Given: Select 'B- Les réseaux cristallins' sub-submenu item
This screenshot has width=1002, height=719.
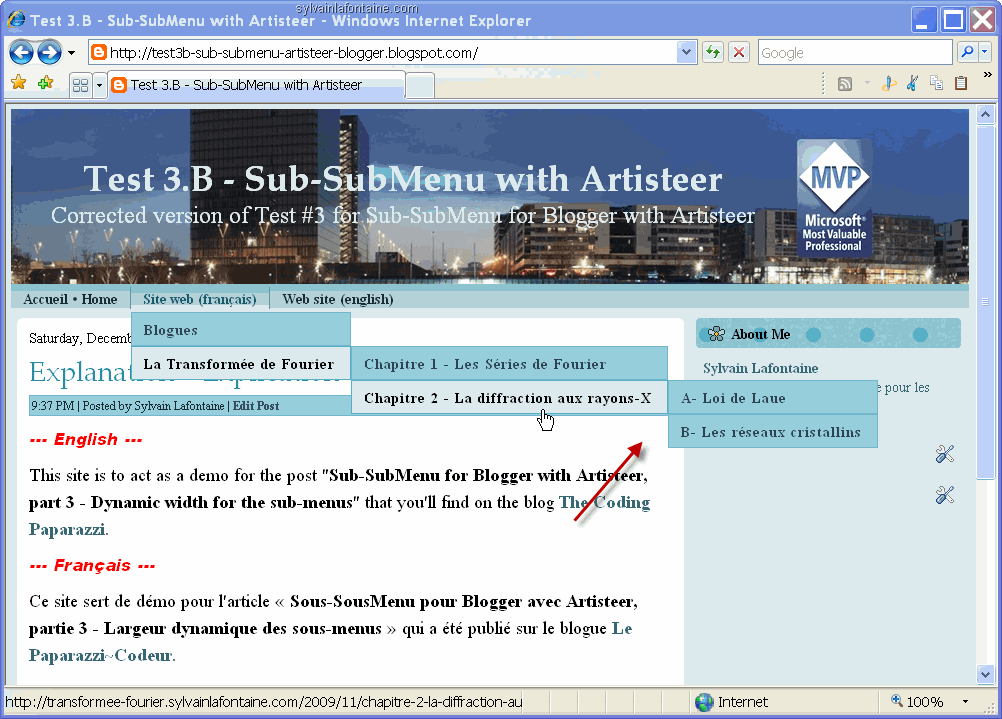Looking at the screenshot, I should [773, 431].
